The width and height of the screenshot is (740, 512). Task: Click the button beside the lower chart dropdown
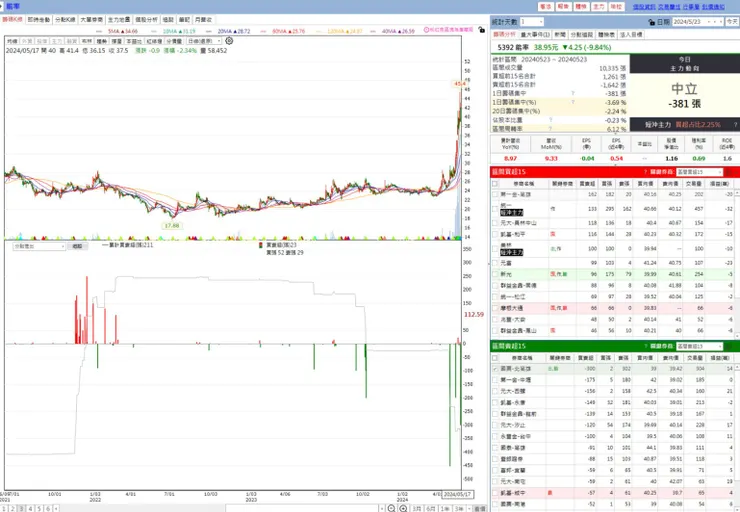point(77,246)
